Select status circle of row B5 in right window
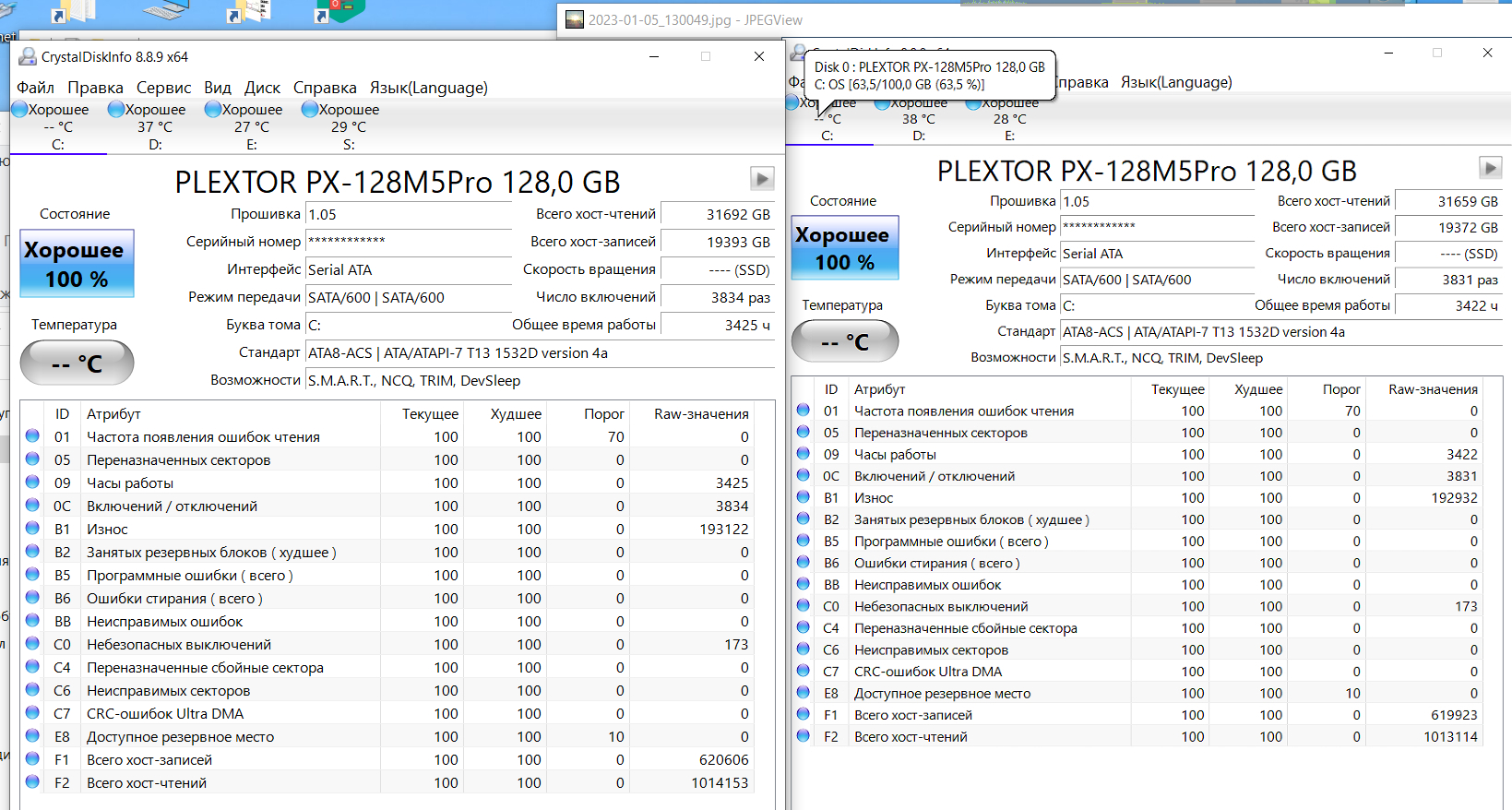This screenshot has height=810, width=1512. pos(804,541)
